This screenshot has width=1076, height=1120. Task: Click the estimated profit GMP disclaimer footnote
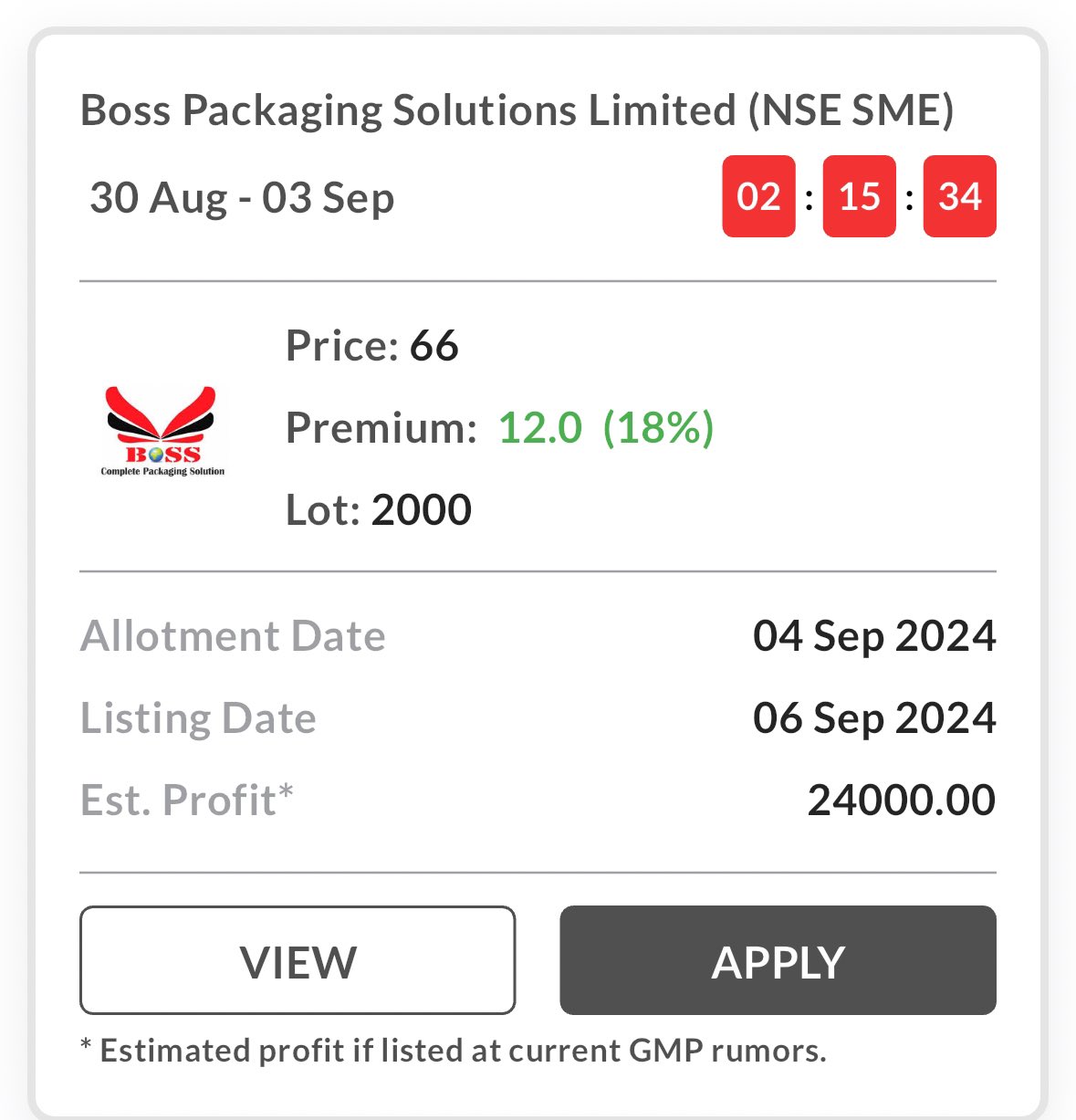[x=454, y=1051]
